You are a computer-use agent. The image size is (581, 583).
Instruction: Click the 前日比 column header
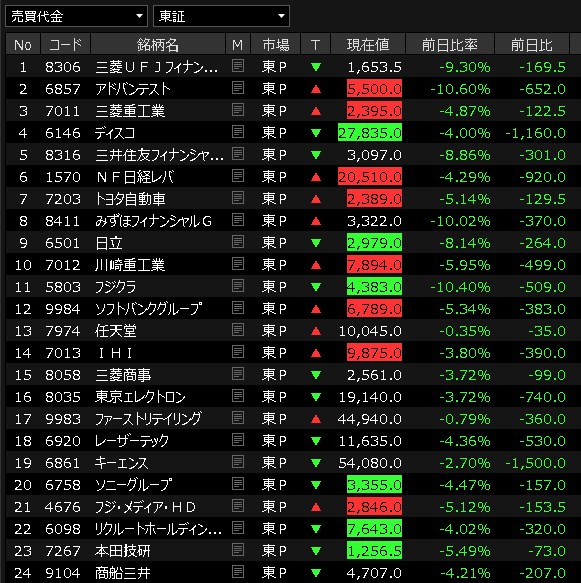(x=532, y=45)
